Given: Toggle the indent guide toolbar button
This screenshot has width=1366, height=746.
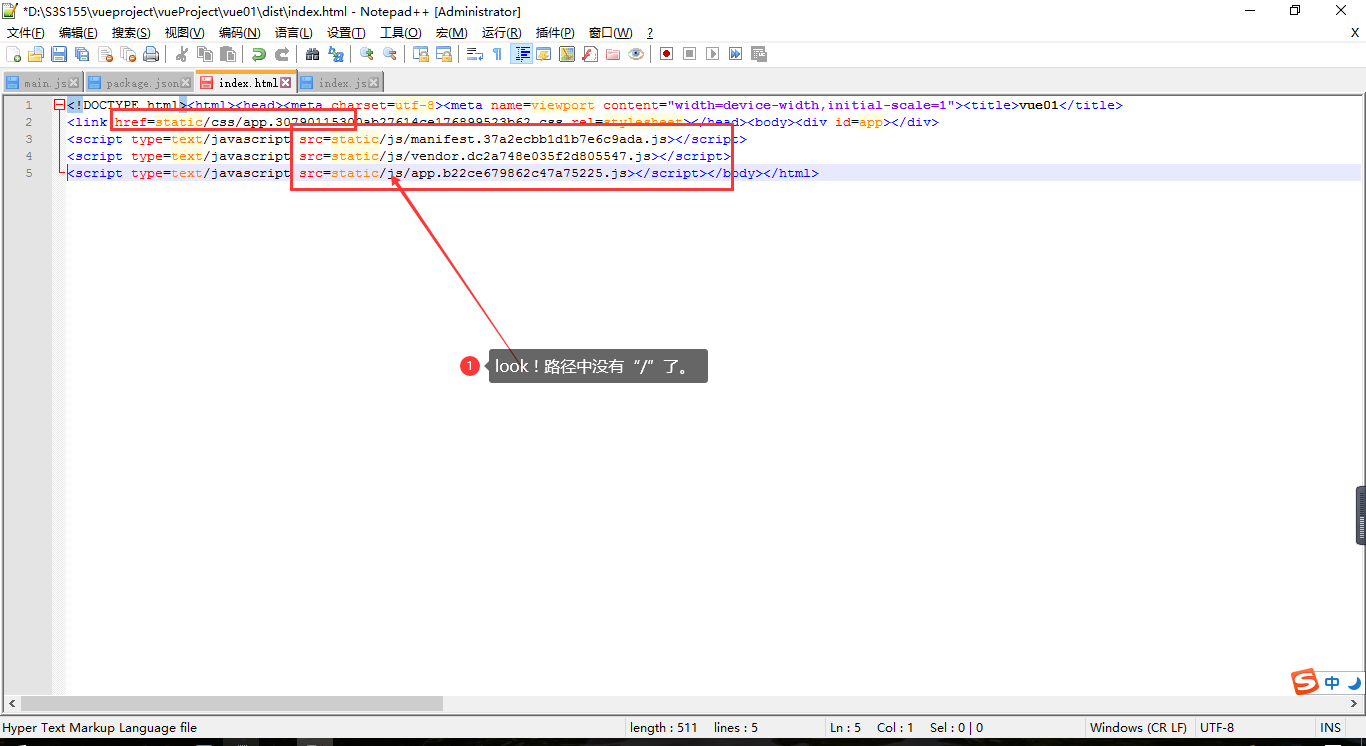Looking at the screenshot, I should pyautogui.click(x=521, y=54).
